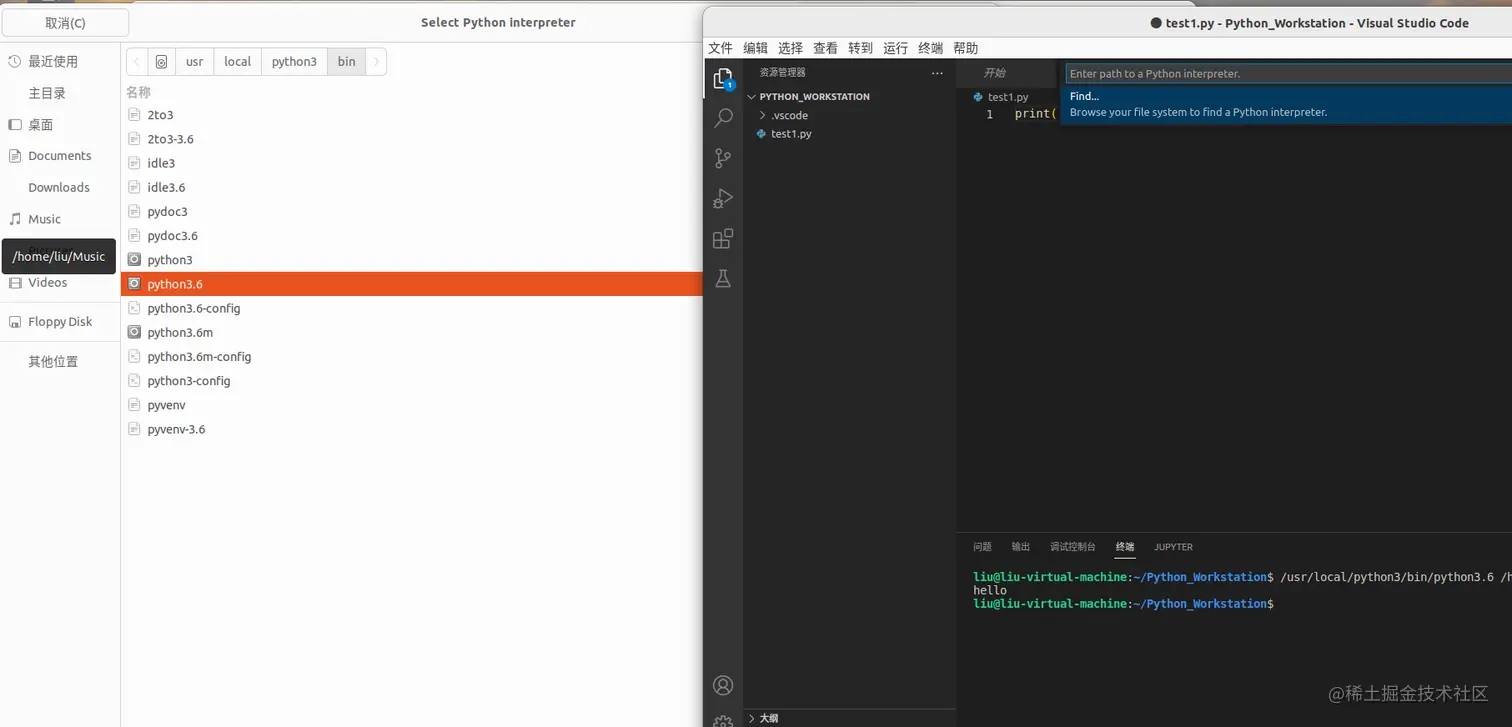This screenshot has width=1512, height=727.
Task: Go to the usr folder in path bar
Action: [194, 62]
